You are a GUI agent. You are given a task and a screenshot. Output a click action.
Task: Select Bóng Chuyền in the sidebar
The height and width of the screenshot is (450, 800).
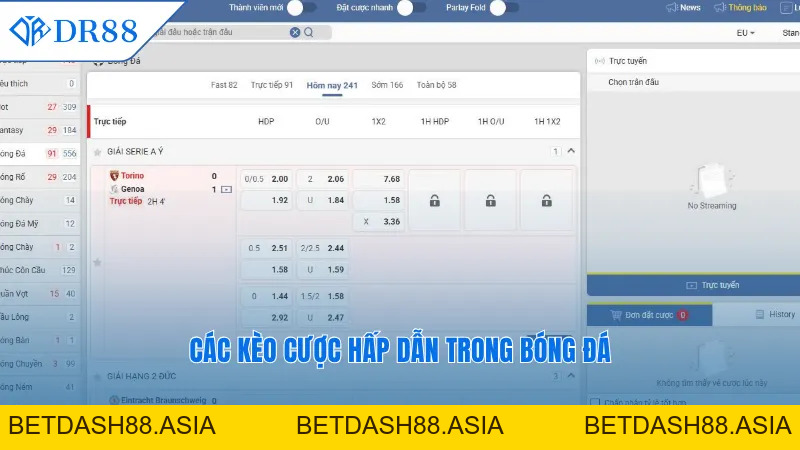[40, 364]
